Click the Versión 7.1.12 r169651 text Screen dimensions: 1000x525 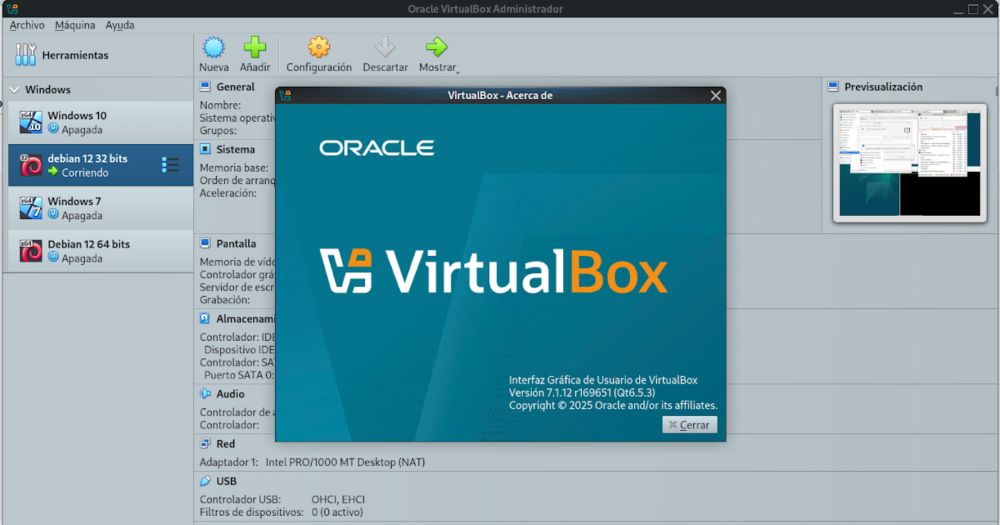click(x=582, y=392)
